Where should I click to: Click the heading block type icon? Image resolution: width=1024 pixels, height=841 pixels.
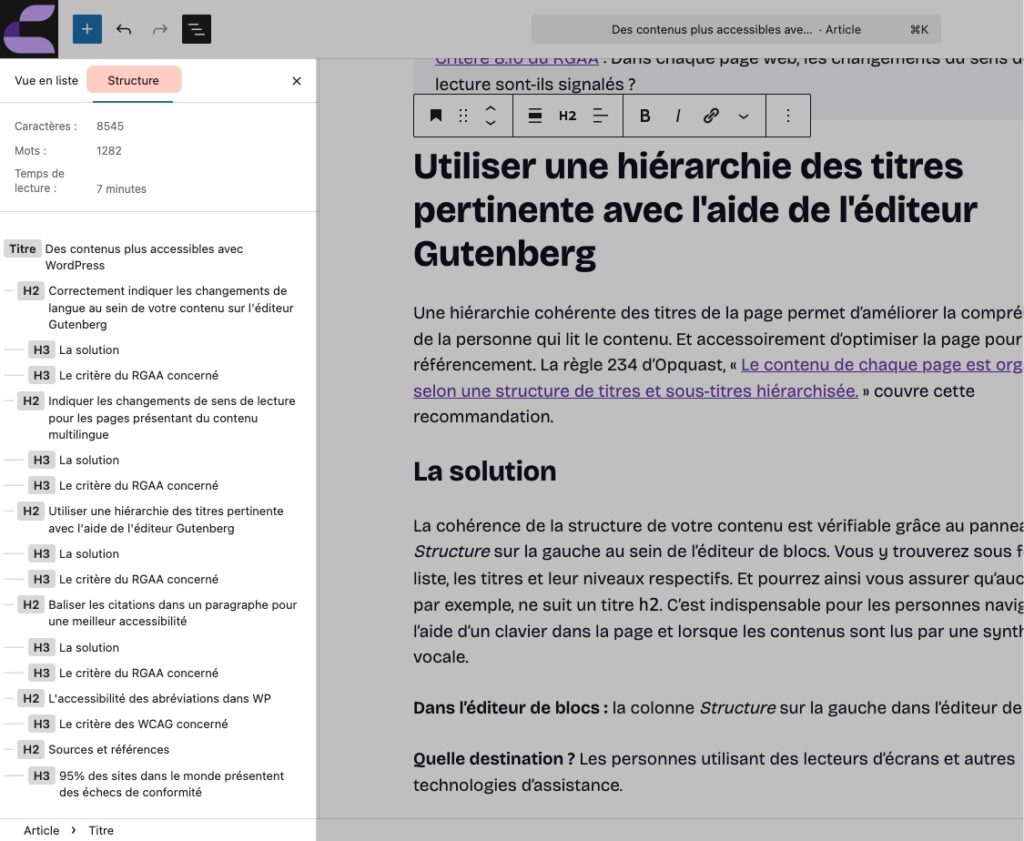coord(436,116)
